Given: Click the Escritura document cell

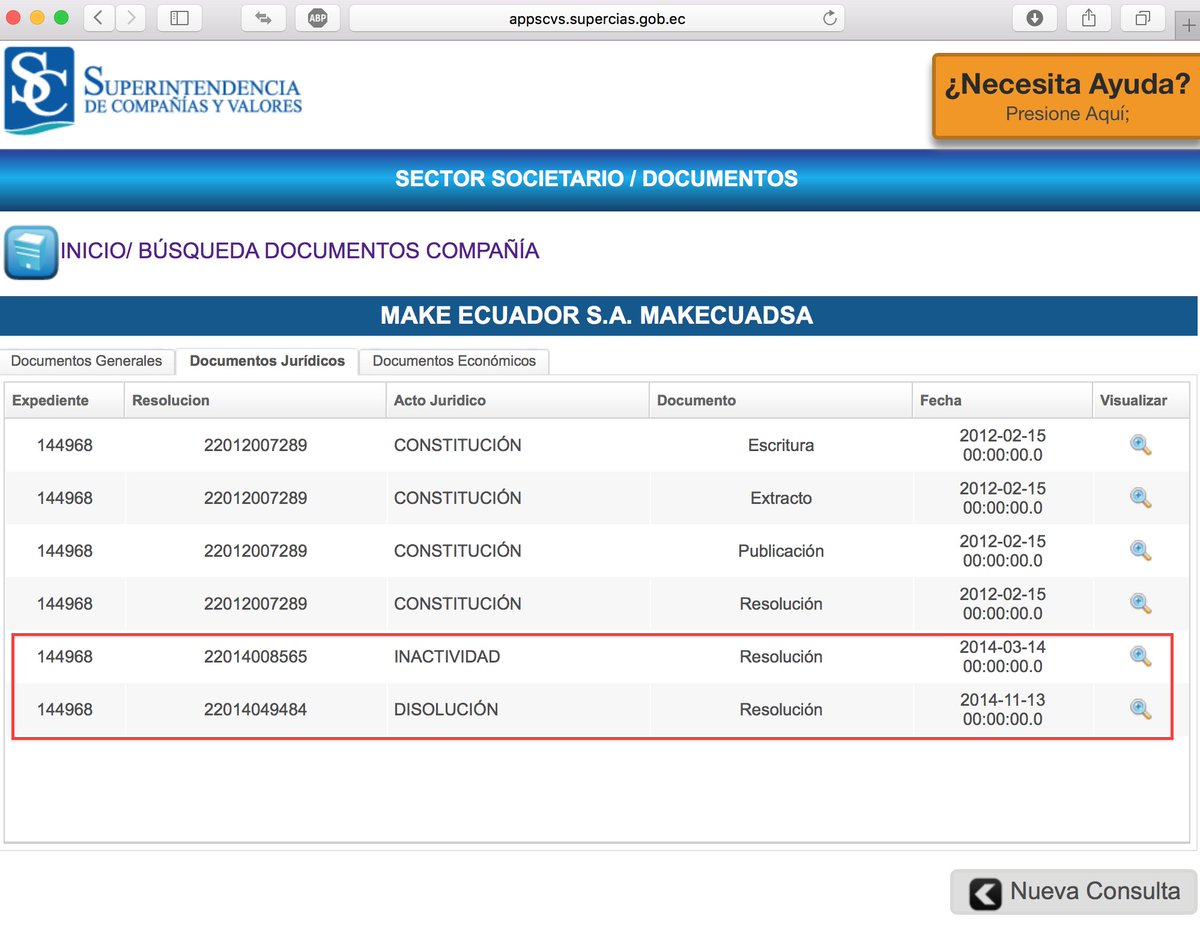Looking at the screenshot, I should [781, 446].
